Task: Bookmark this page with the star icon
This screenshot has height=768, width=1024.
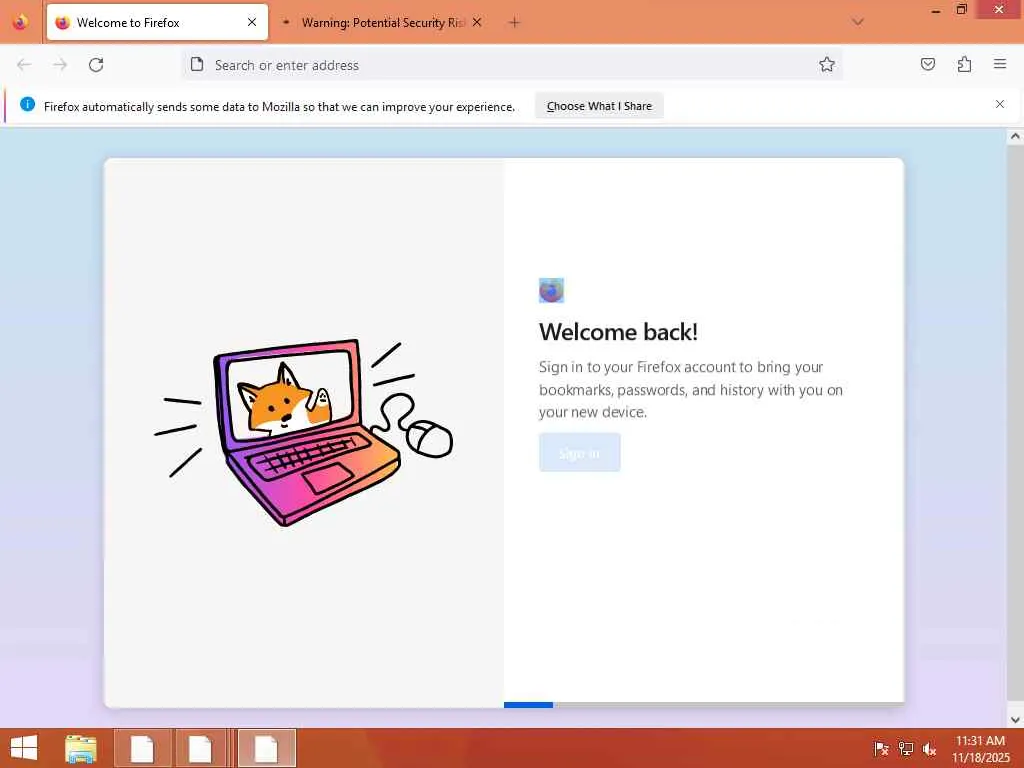Action: pos(827,65)
